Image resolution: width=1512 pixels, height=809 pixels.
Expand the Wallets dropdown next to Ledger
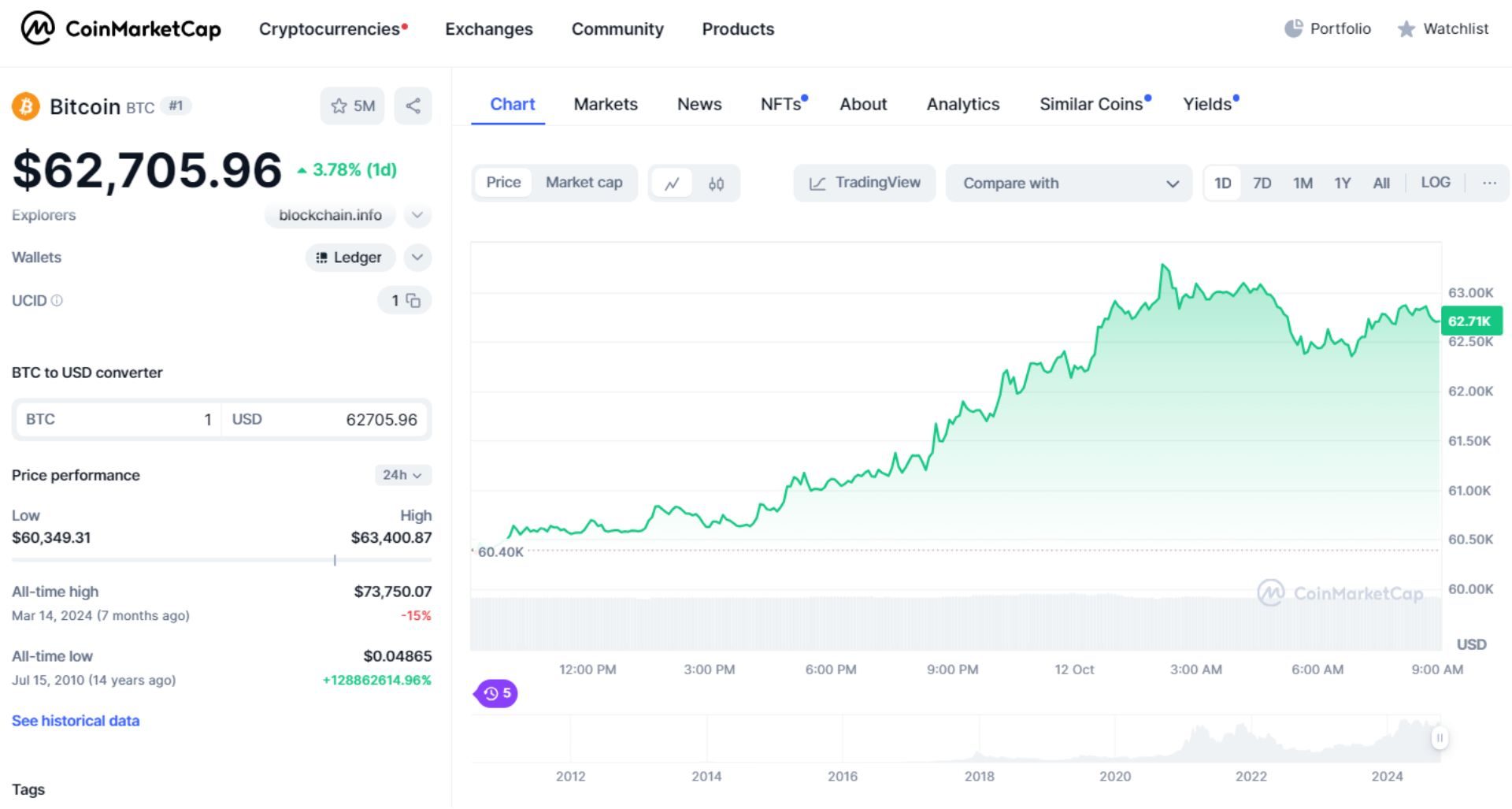tap(417, 258)
